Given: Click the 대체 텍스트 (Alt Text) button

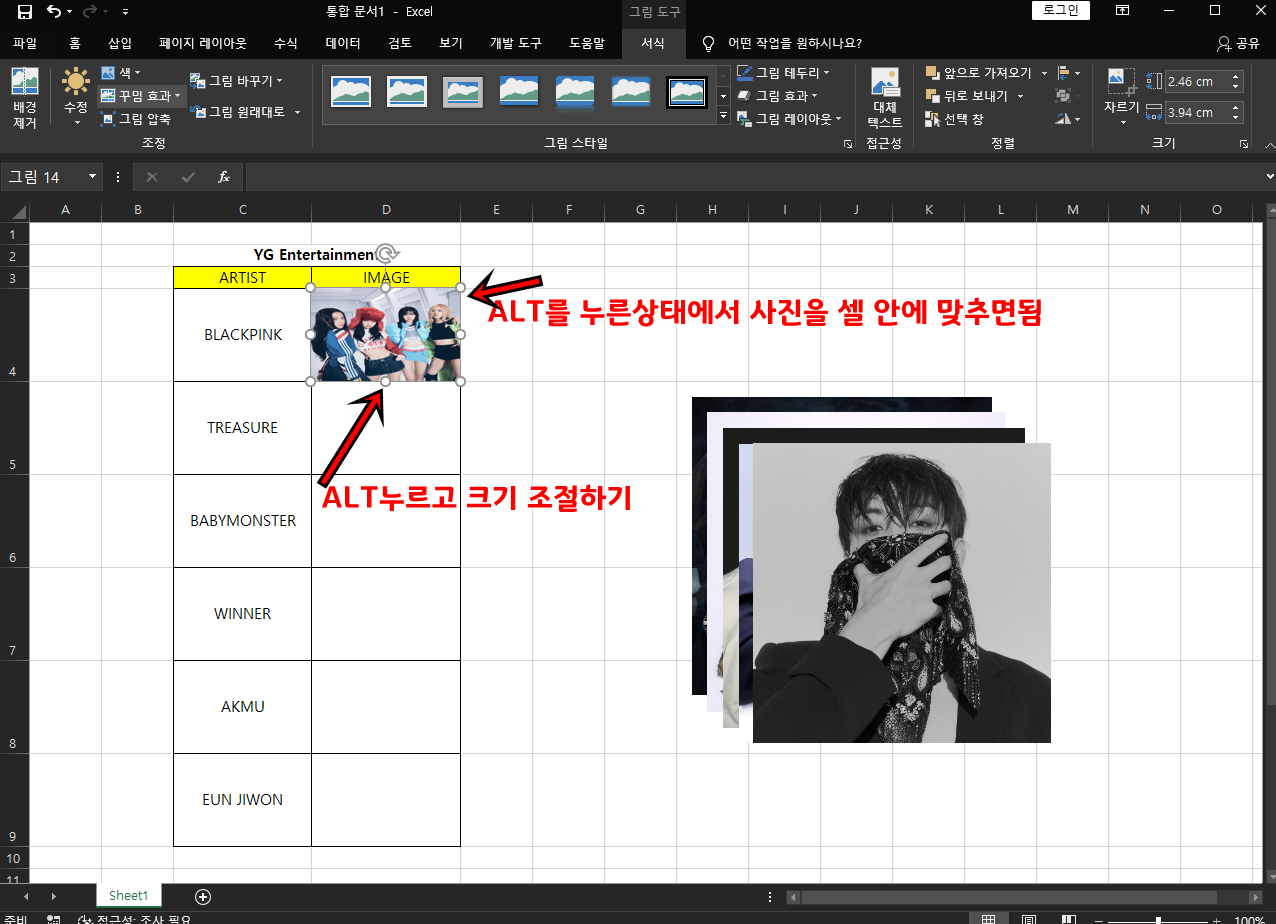Looking at the screenshot, I should 885,98.
